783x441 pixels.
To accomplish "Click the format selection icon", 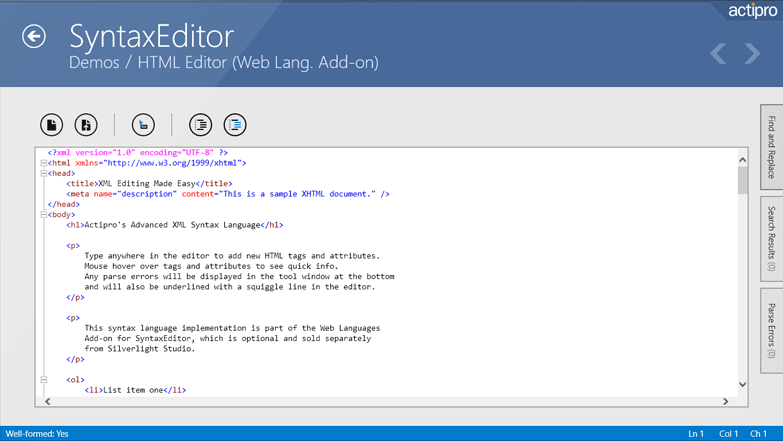I will click(x=235, y=125).
